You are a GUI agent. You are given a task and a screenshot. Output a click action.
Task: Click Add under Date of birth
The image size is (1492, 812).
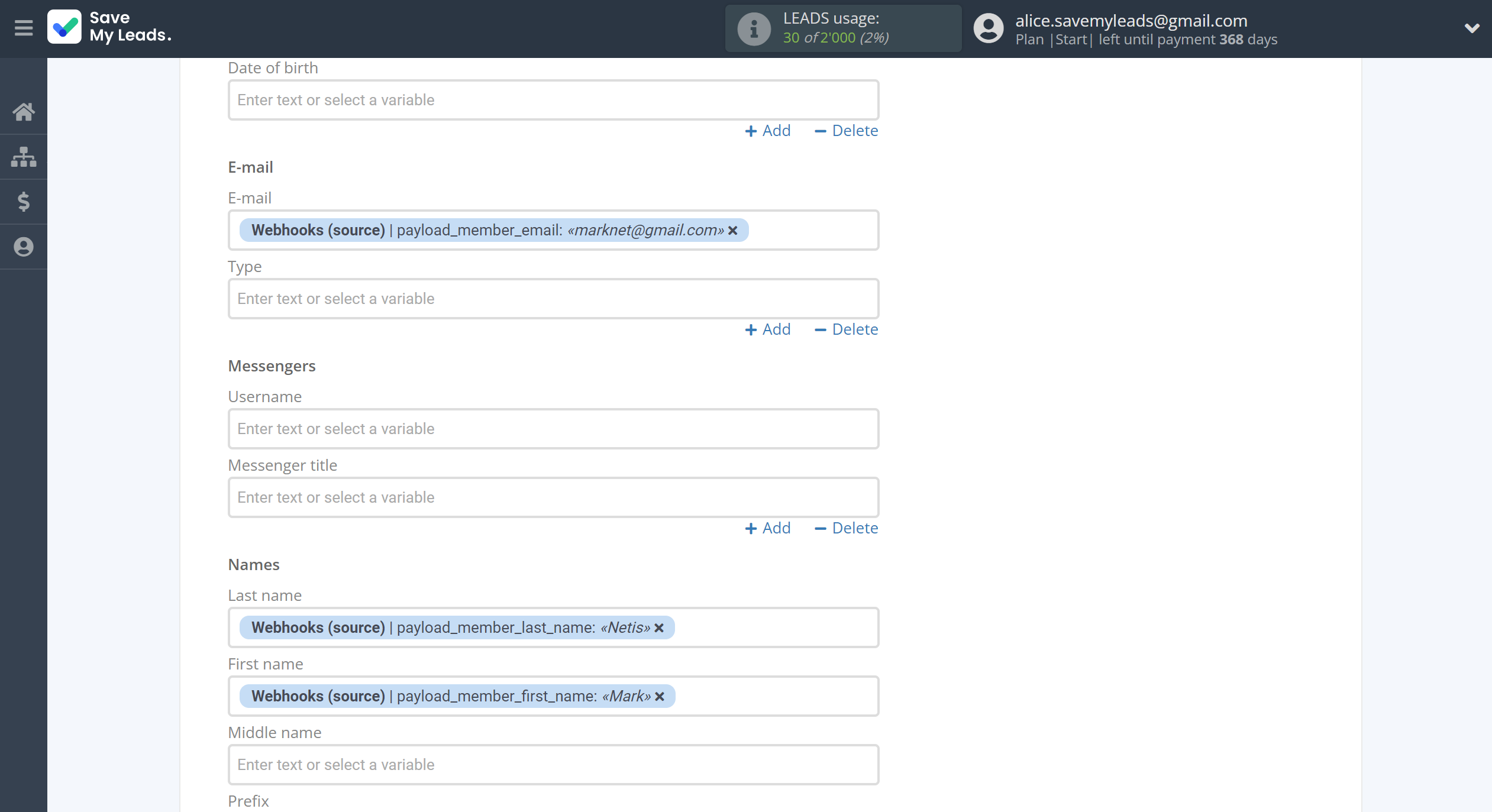pyautogui.click(x=767, y=131)
